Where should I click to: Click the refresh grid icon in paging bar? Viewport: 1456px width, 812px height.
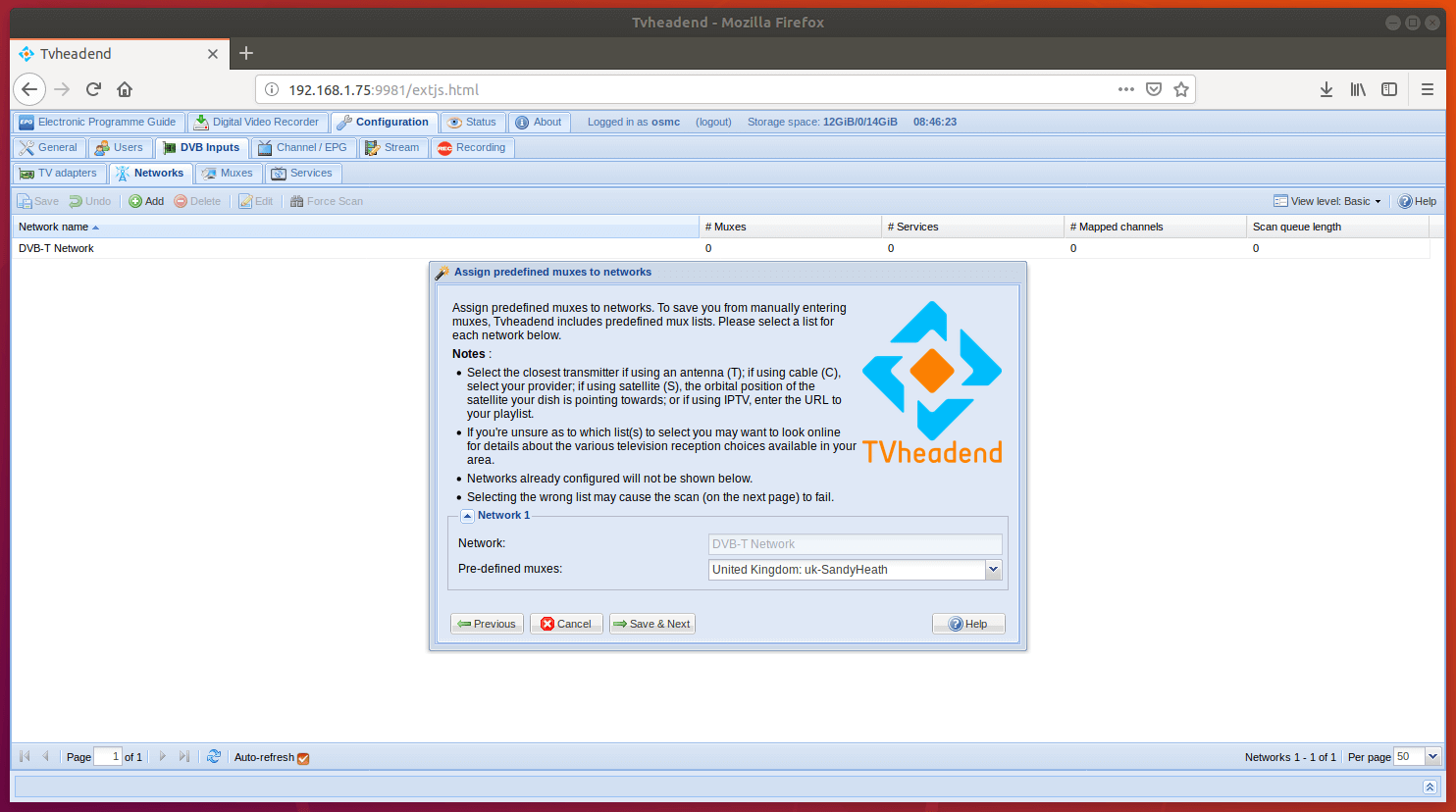click(214, 756)
